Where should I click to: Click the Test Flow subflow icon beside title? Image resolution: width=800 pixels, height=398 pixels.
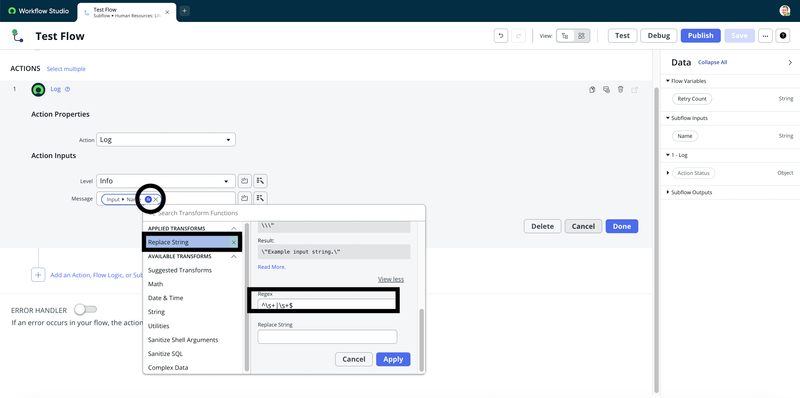(x=17, y=36)
